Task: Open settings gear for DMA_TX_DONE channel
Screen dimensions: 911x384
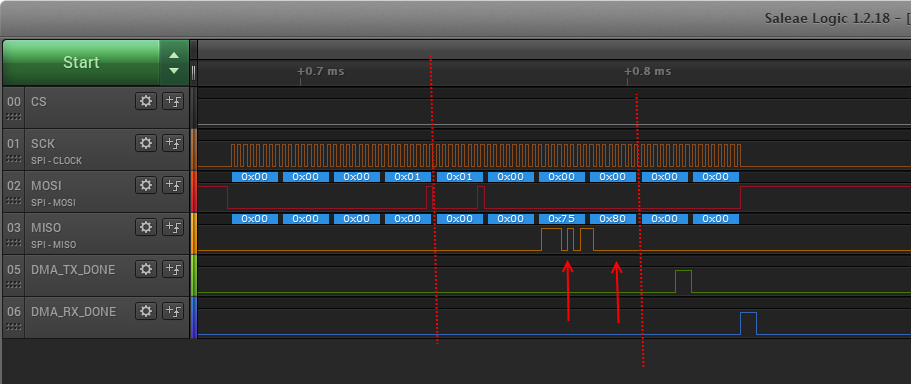Action: click(x=146, y=268)
